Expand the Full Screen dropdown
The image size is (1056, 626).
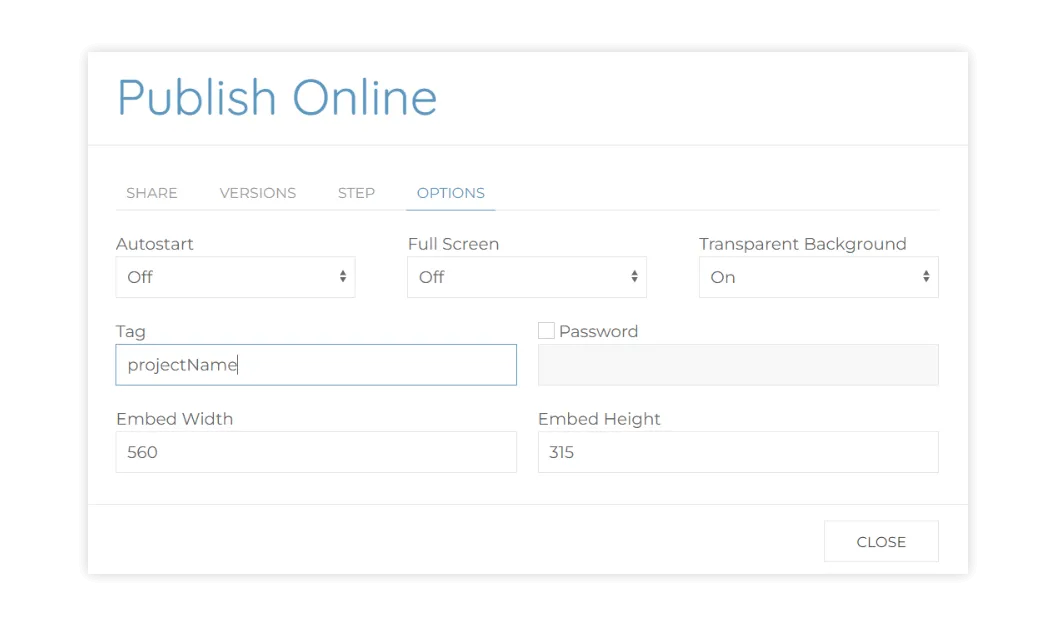(527, 277)
